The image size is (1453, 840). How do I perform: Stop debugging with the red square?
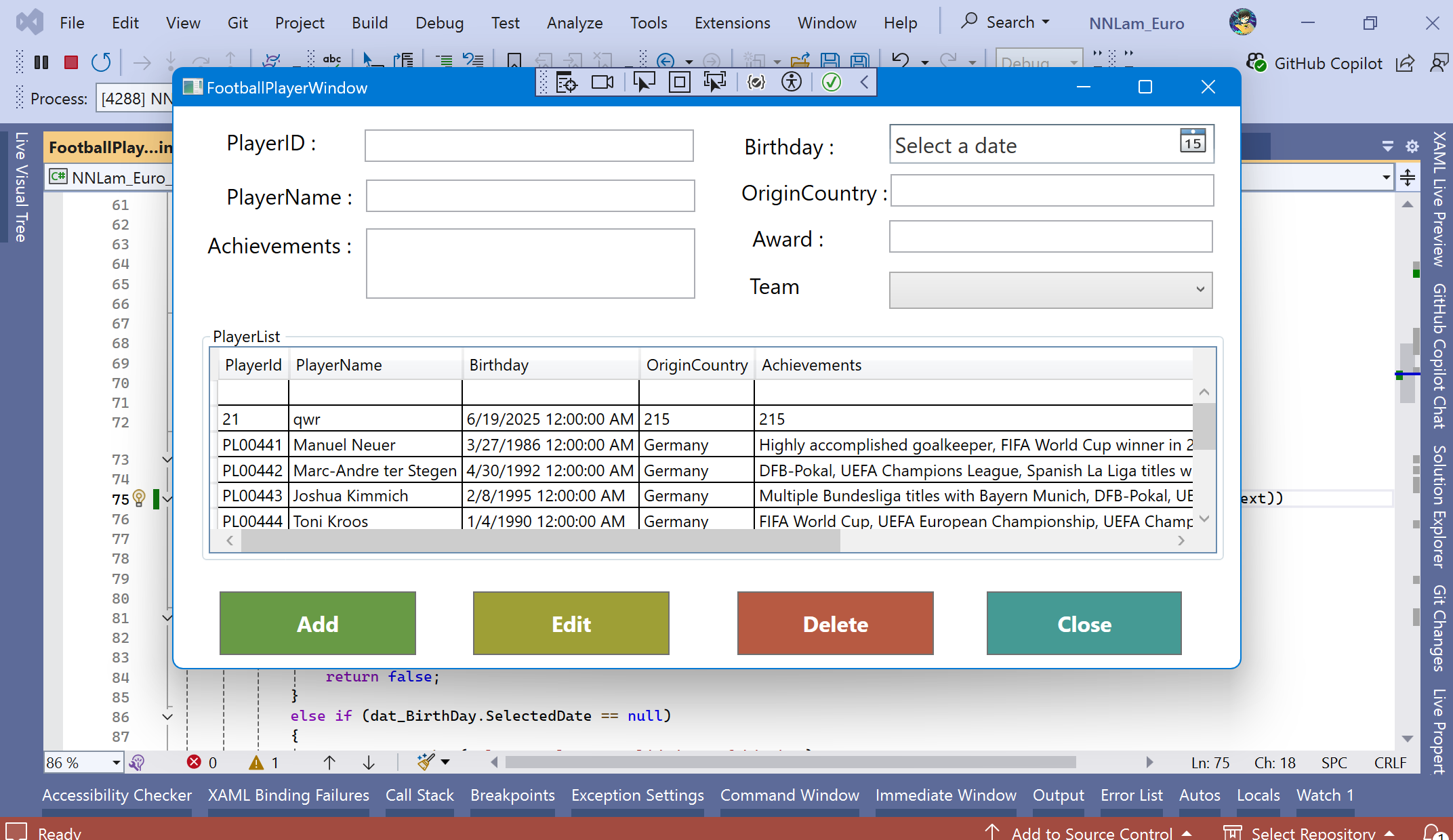70,62
